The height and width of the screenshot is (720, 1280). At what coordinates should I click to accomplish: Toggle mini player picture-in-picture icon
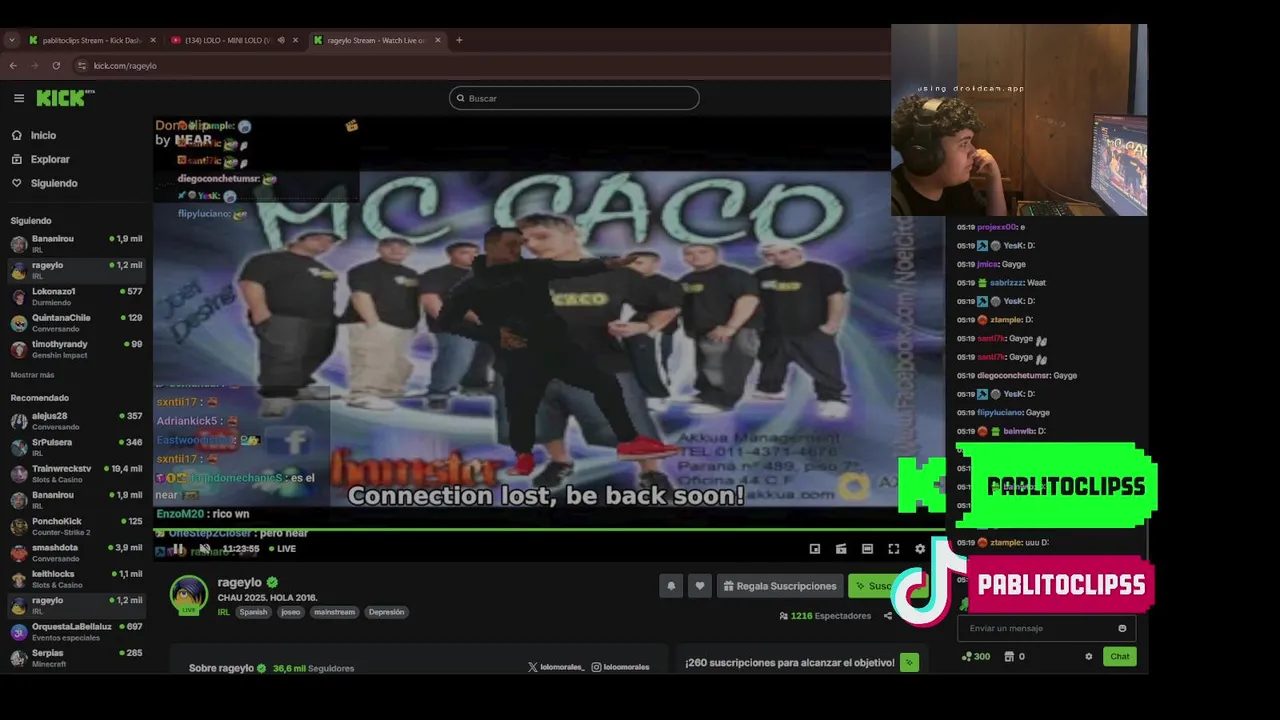point(815,549)
